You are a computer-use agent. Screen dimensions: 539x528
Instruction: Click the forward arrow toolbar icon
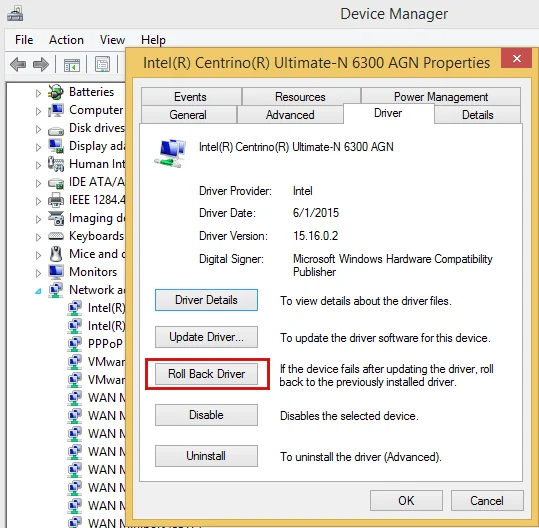[x=41, y=64]
